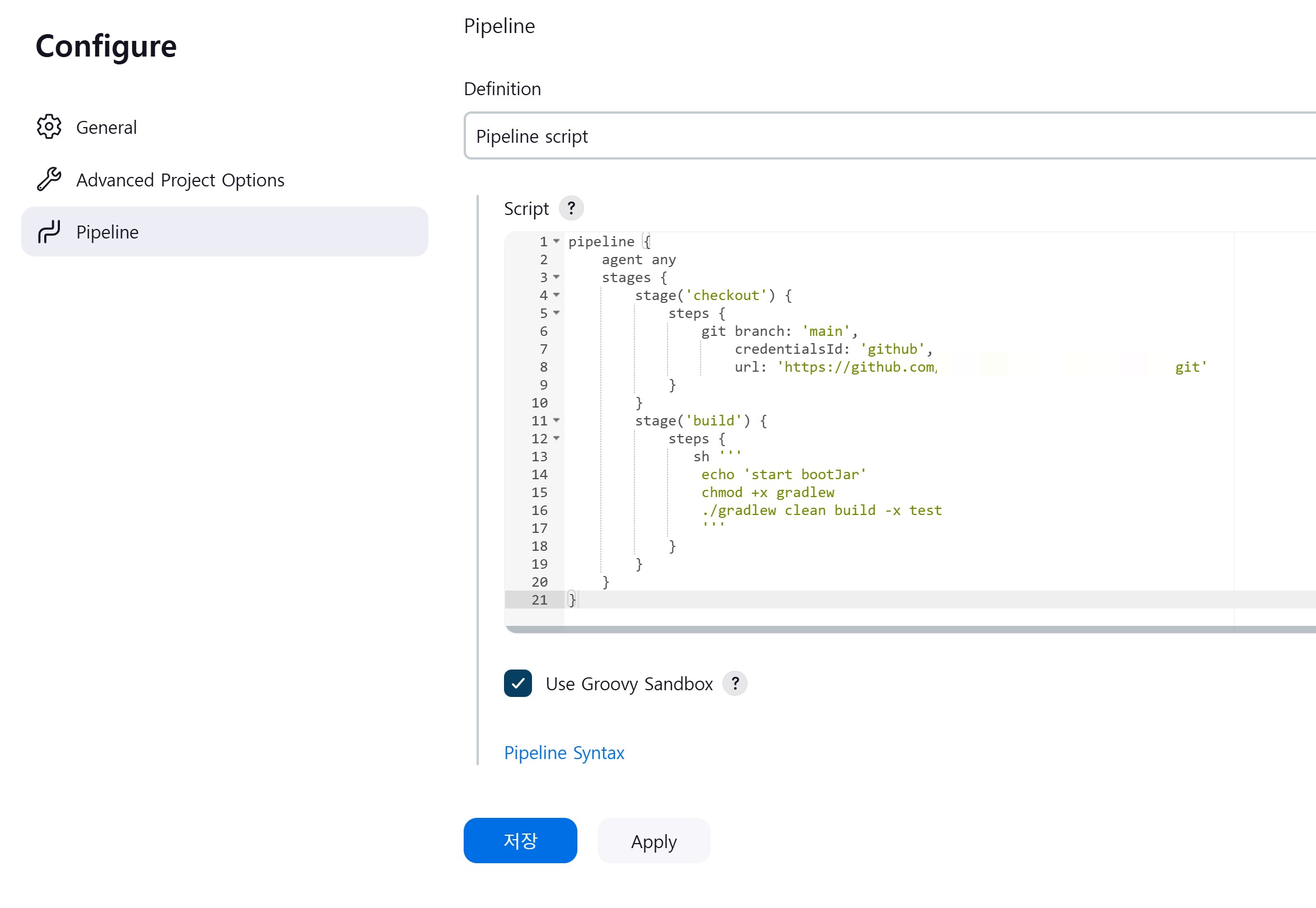Image resolution: width=1316 pixels, height=908 pixels.
Task: Open the Pipeline Syntax link
Action: [564, 753]
